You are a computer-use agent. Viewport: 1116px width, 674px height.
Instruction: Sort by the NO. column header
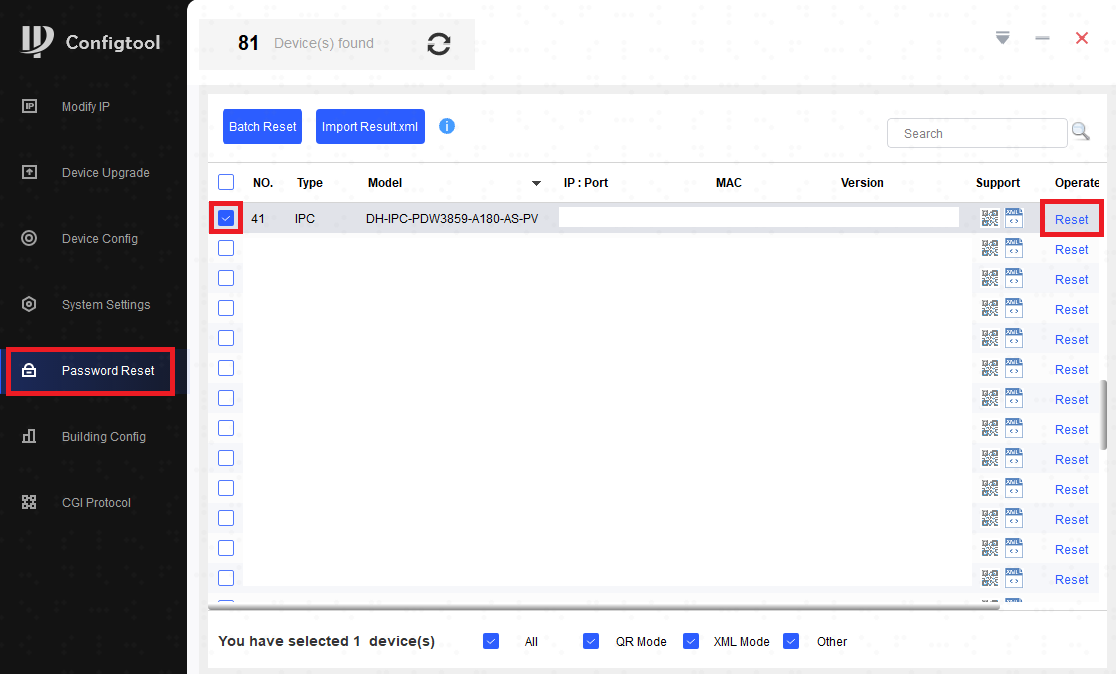point(263,183)
